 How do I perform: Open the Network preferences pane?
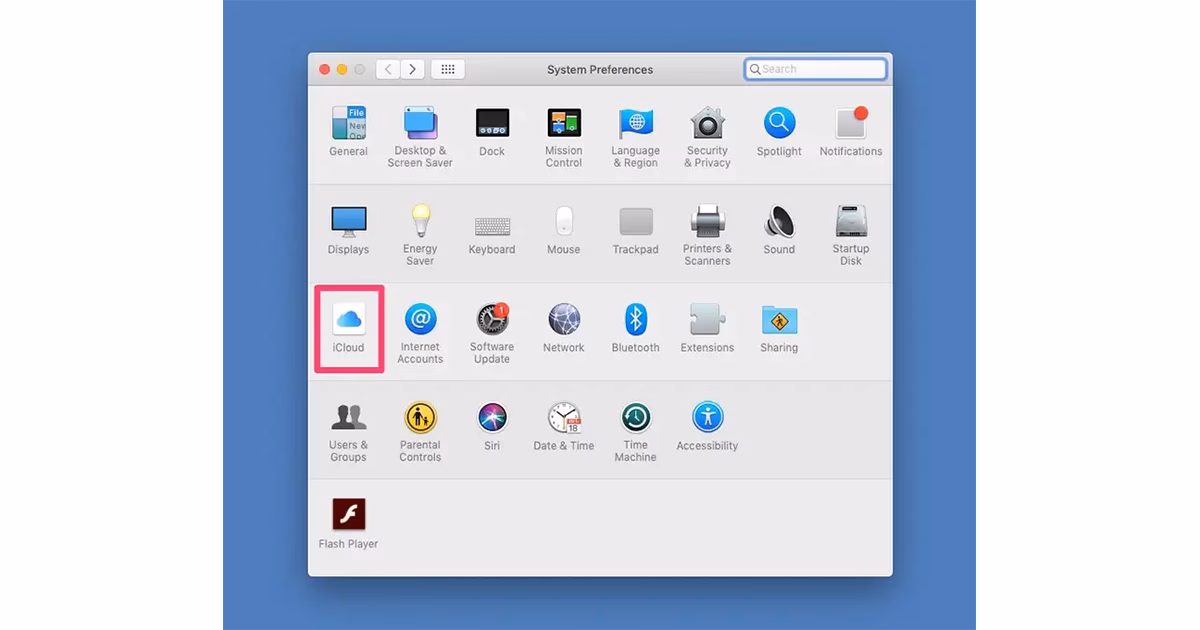pos(564,328)
